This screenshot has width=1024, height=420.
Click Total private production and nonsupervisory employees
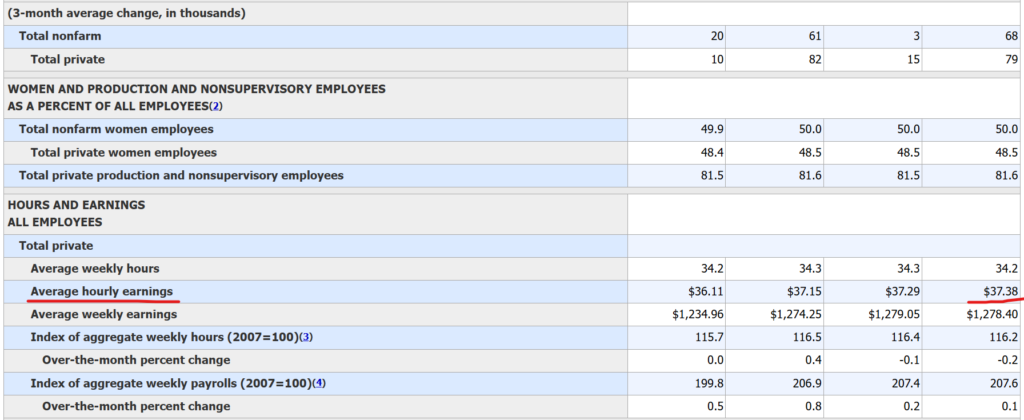(x=181, y=175)
